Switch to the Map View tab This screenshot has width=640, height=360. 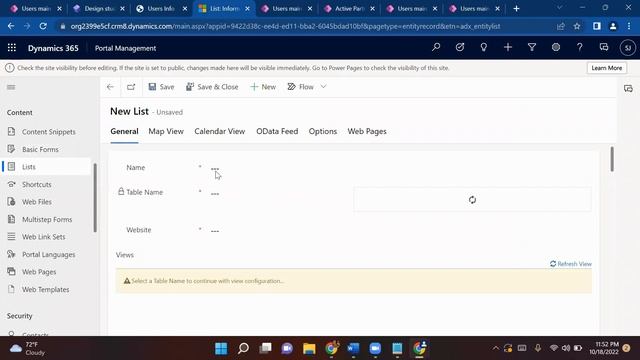pos(166,131)
